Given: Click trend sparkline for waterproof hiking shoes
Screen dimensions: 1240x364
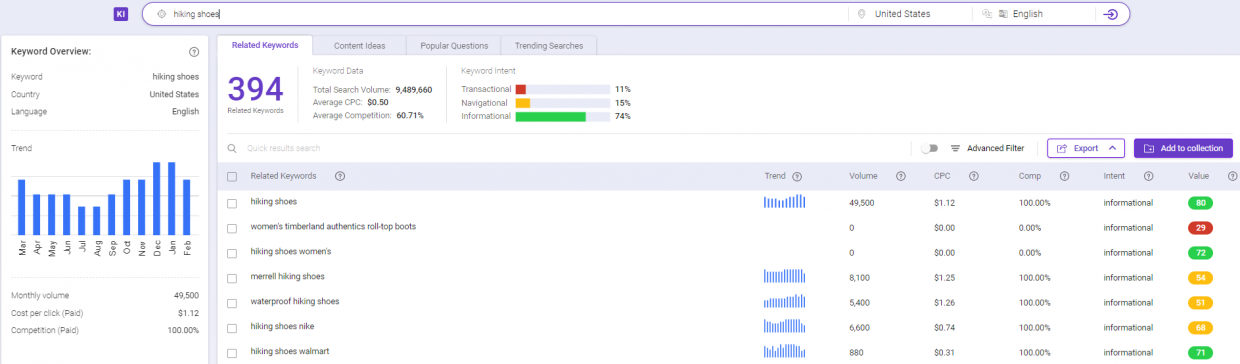Looking at the screenshot, I should (784, 301).
